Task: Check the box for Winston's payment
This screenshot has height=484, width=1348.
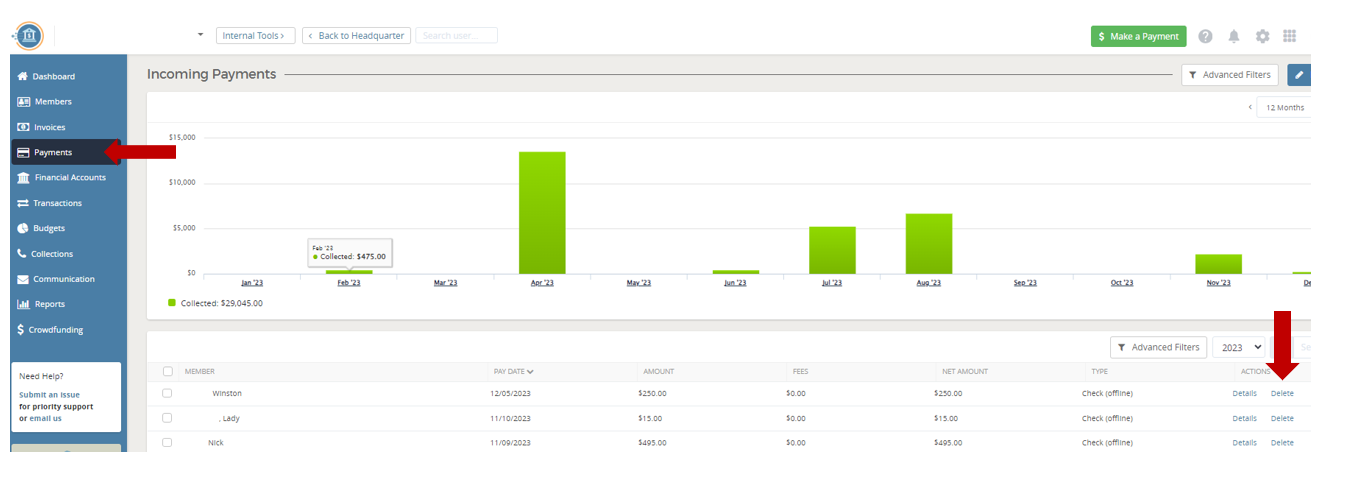Action: (x=167, y=393)
